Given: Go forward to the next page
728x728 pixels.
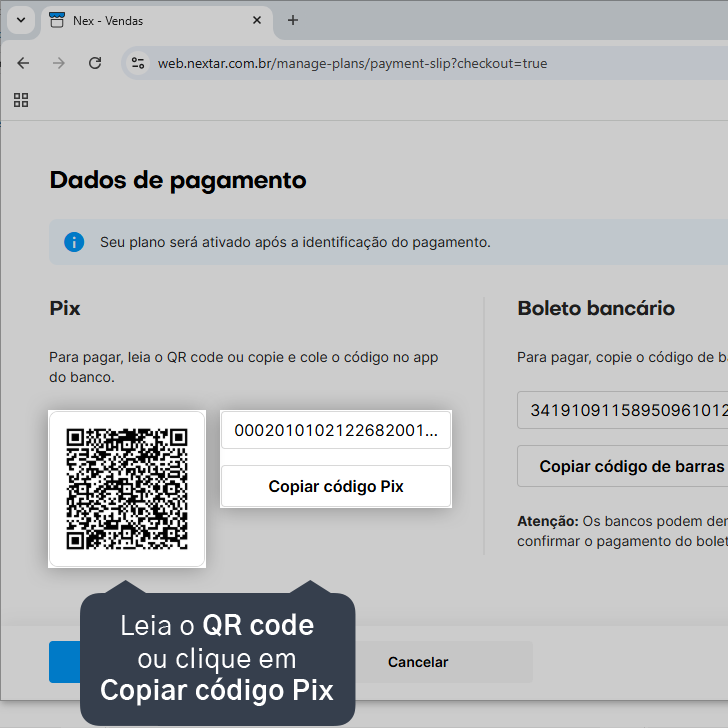Looking at the screenshot, I should pyautogui.click(x=59, y=63).
